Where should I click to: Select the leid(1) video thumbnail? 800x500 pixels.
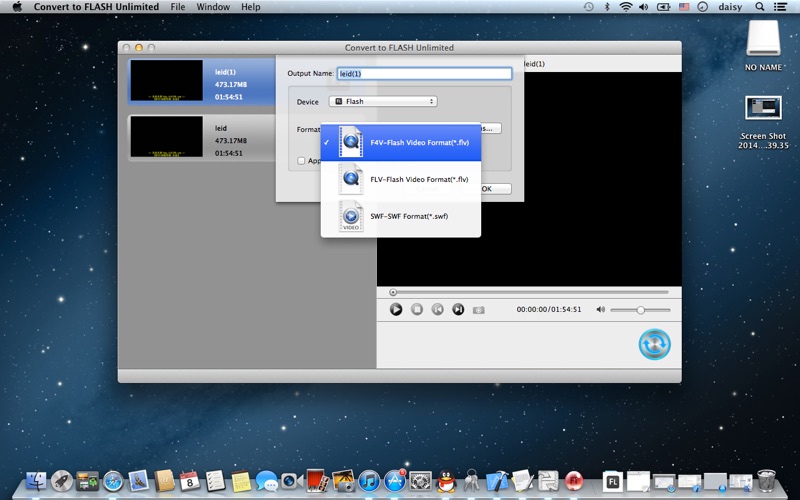pyautogui.click(x=167, y=80)
